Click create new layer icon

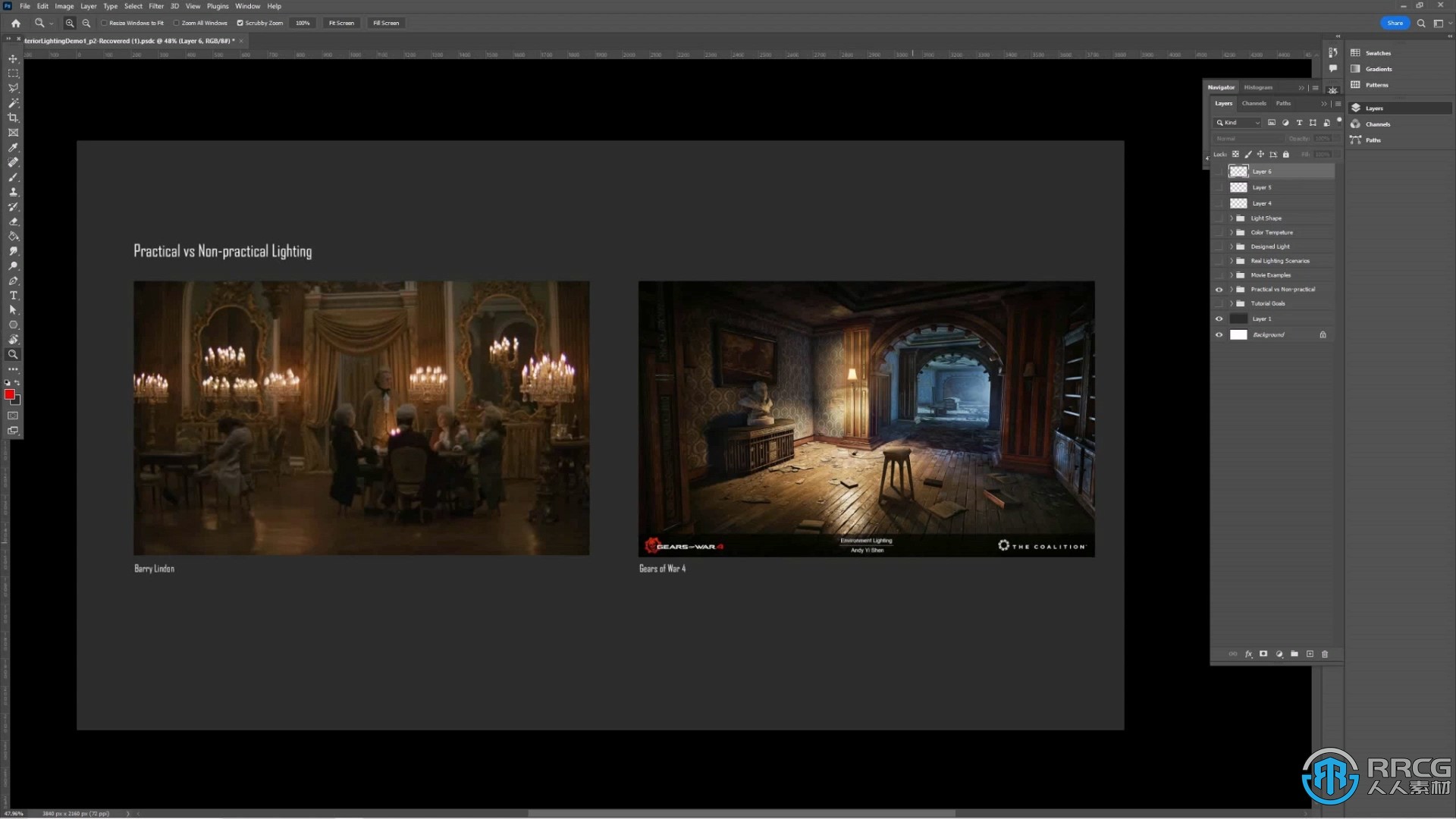1310,654
